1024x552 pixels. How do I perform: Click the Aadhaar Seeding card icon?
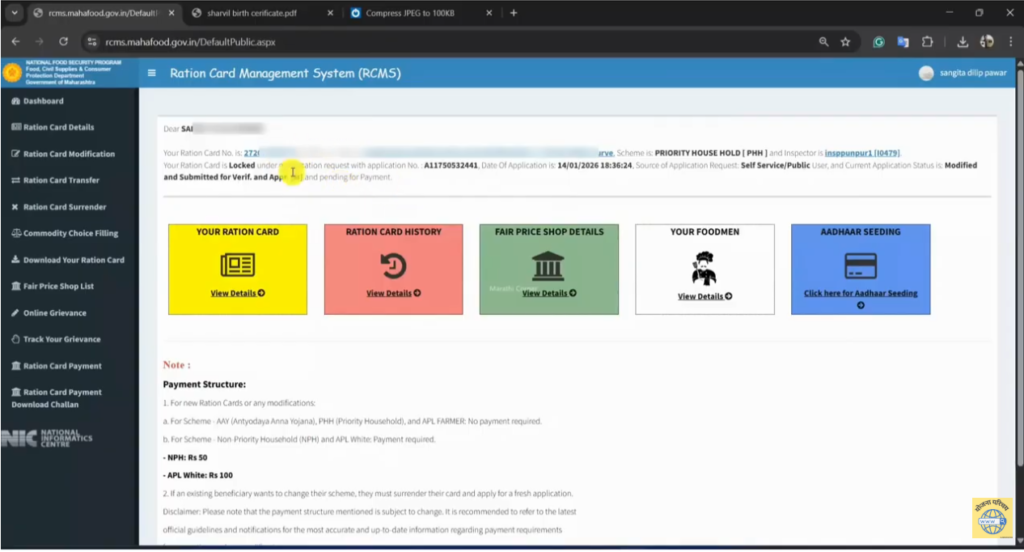coord(860,265)
